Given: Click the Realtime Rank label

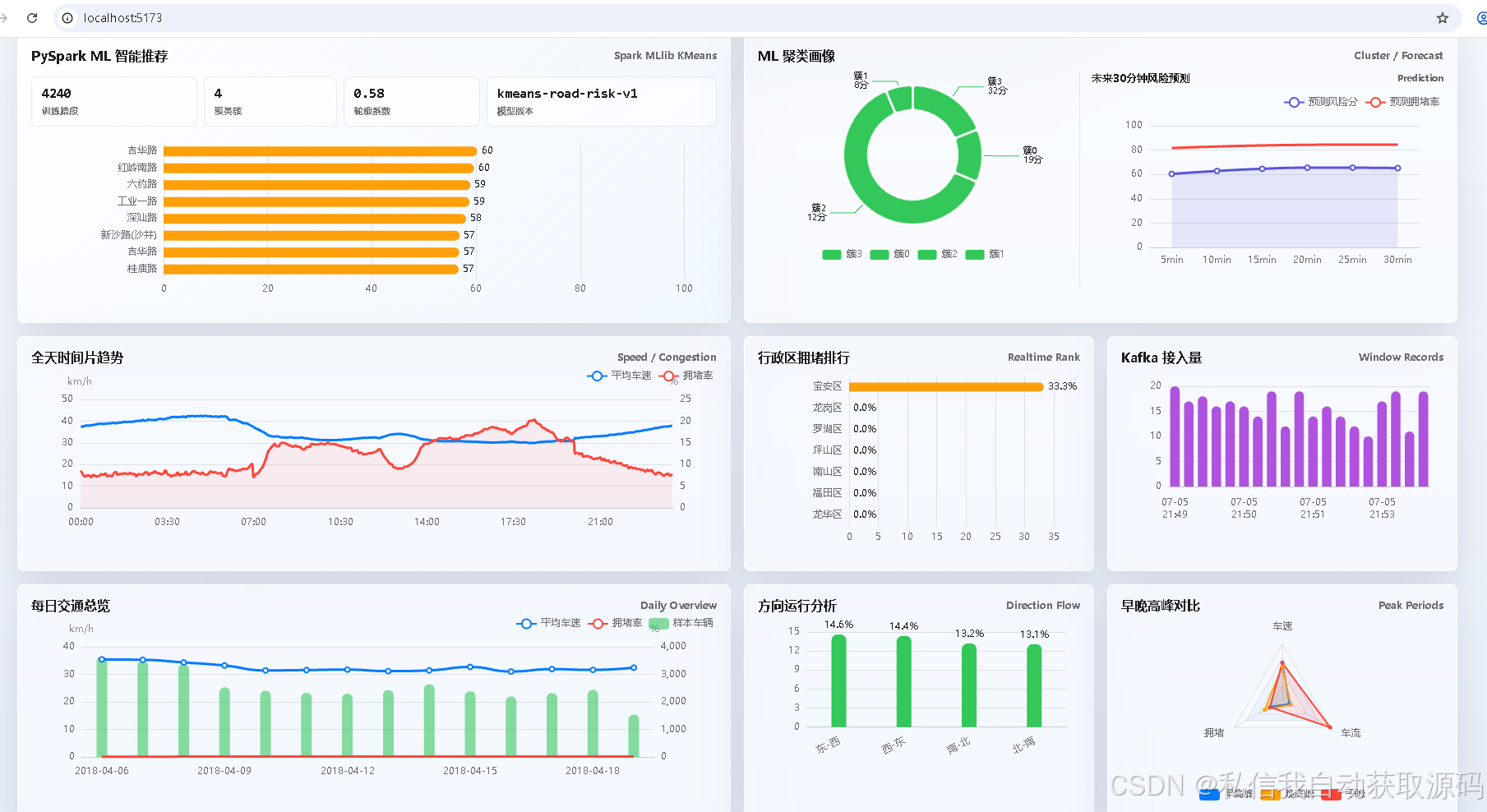Looking at the screenshot, I should [1044, 358].
